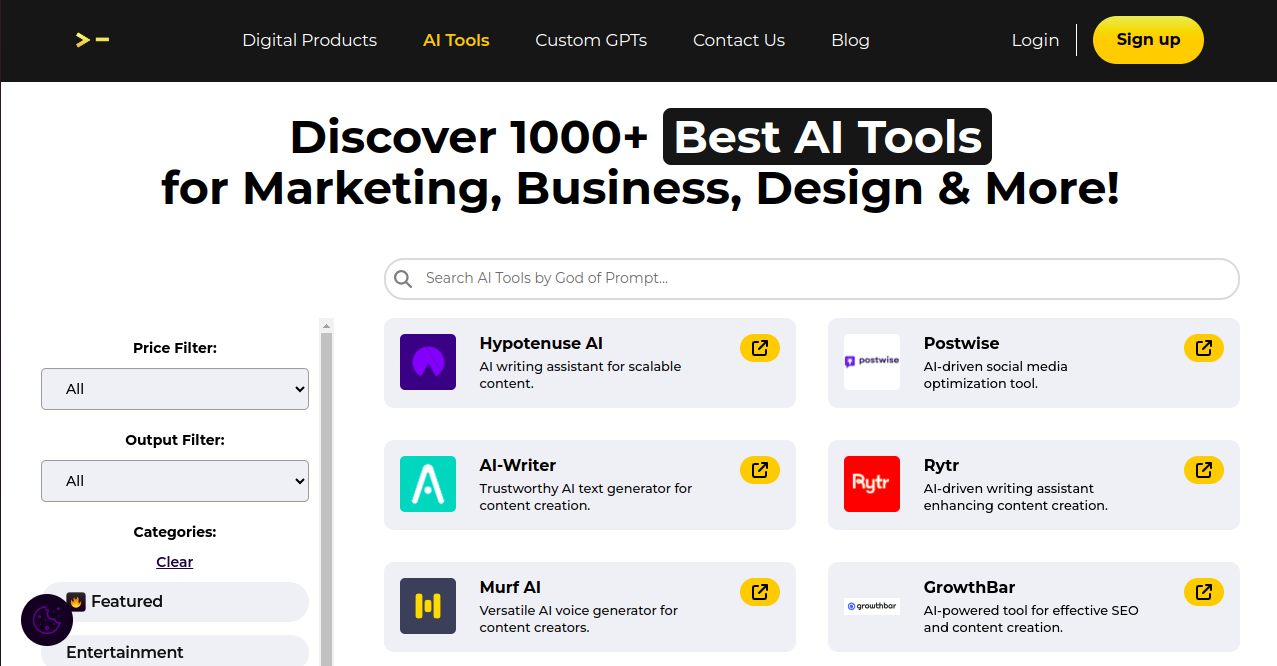Click the fire icon beside Featured

coord(76,601)
